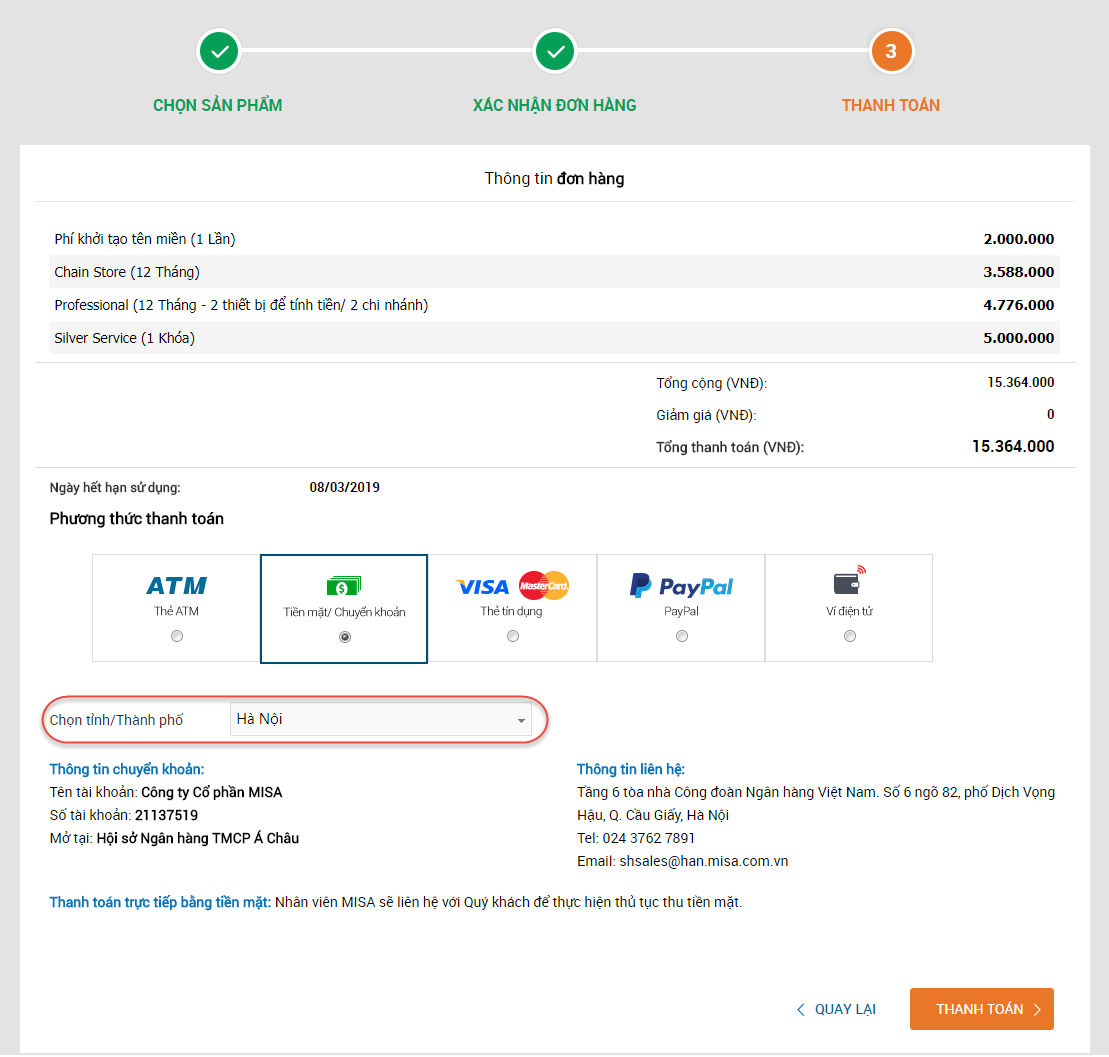Open the Hà Nội province dropdown
Image resolution: width=1109 pixels, height=1057 pixels.
tap(380, 719)
